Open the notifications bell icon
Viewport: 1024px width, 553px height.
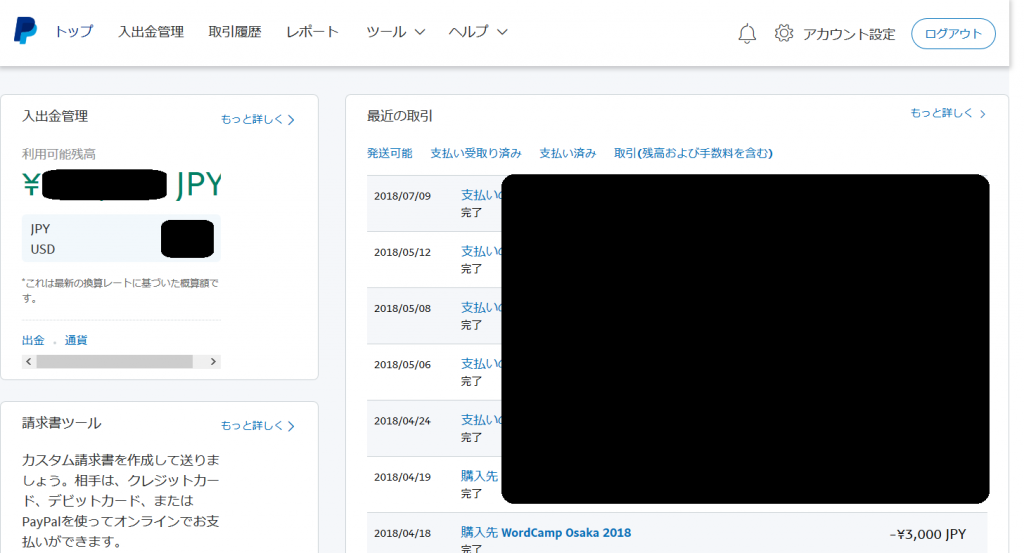point(747,34)
